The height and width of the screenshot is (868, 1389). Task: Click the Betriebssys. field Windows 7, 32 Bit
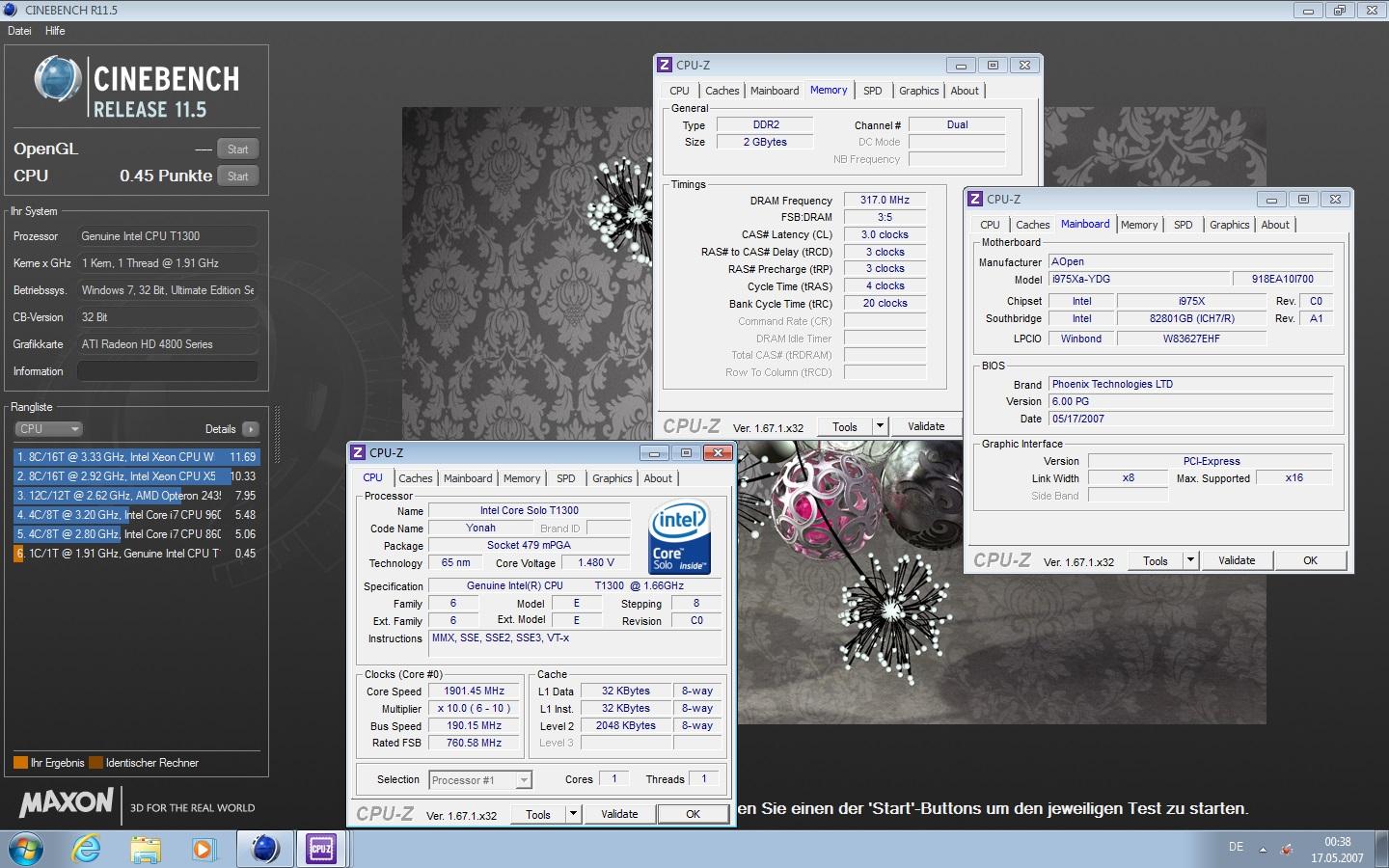168,290
